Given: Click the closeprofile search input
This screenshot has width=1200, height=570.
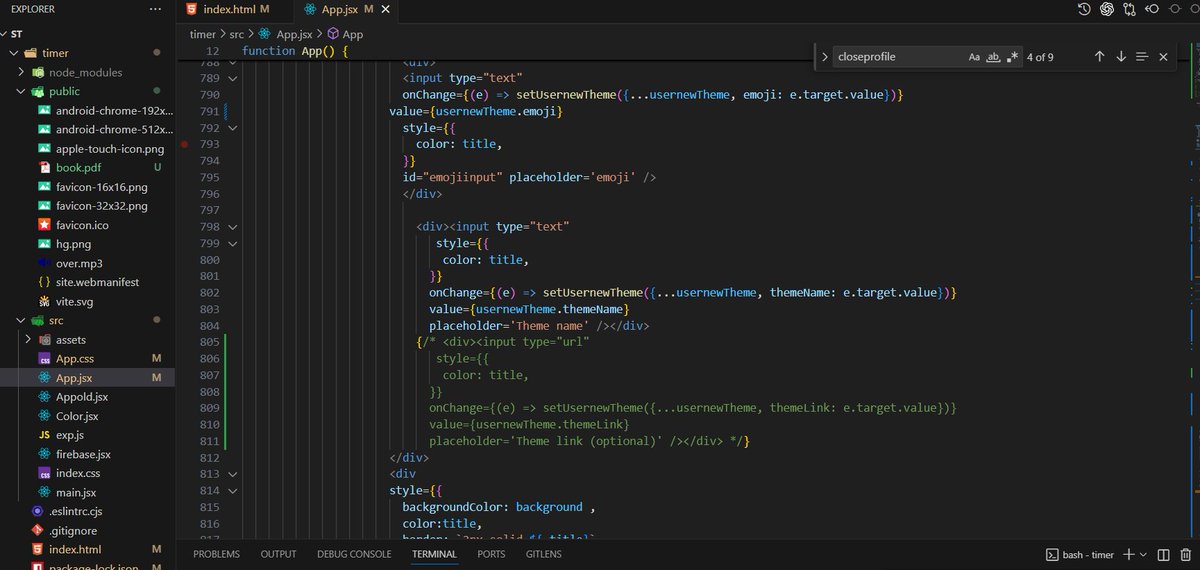Looking at the screenshot, I should (898, 57).
